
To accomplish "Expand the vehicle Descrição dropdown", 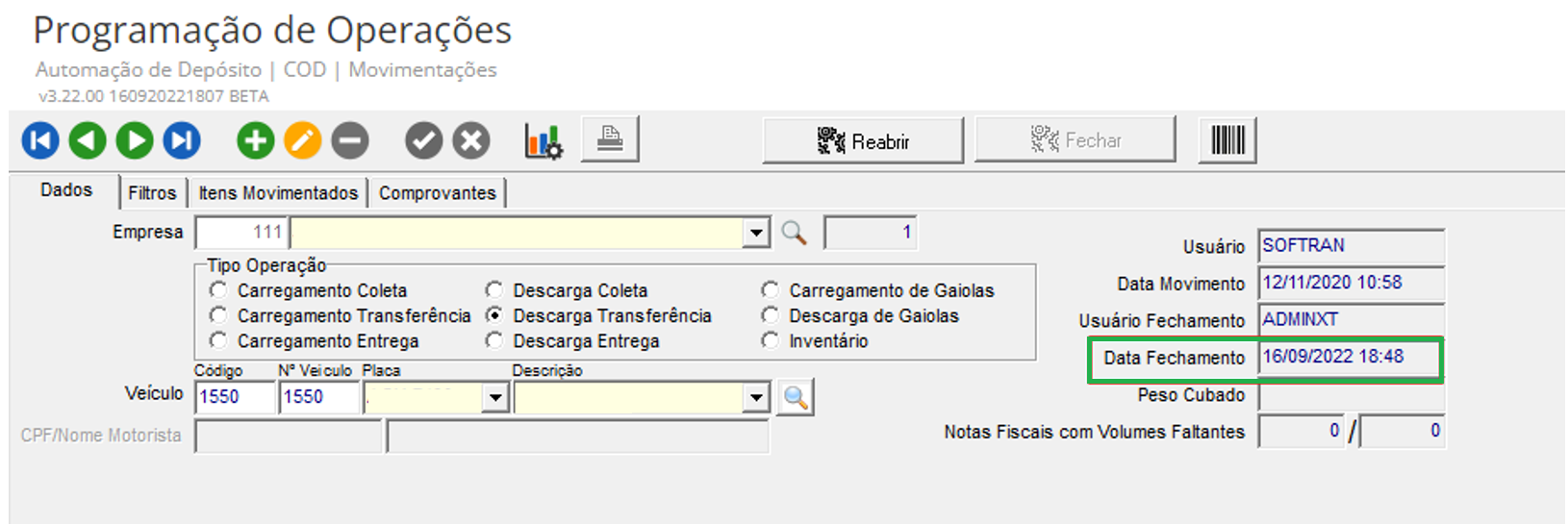I will (757, 397).
